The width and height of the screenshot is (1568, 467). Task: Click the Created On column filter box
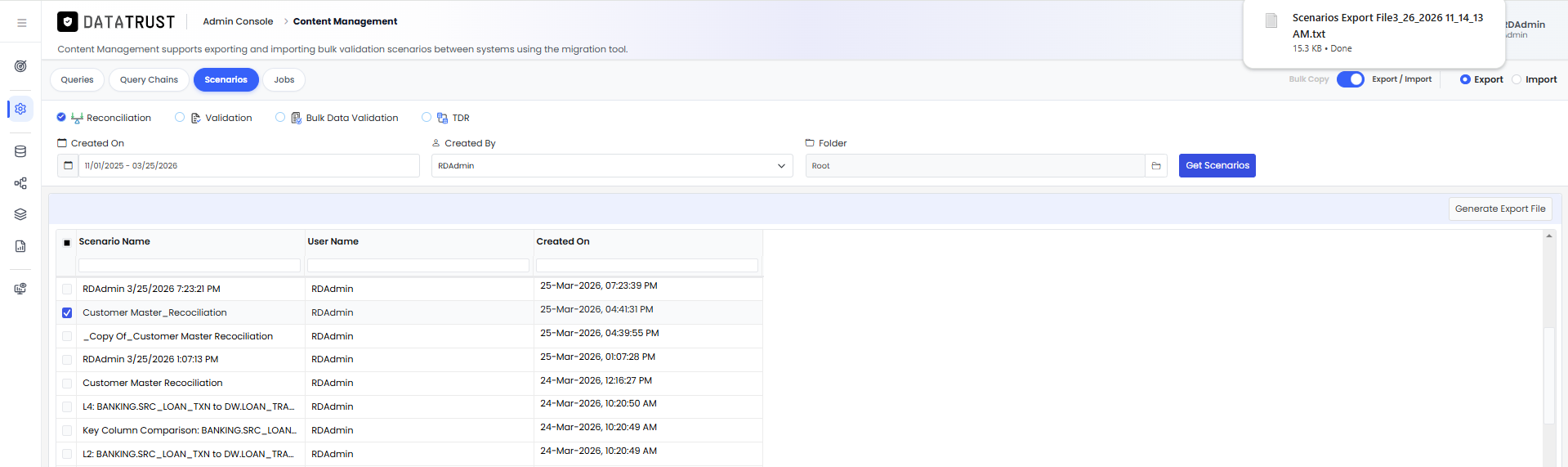647,265
